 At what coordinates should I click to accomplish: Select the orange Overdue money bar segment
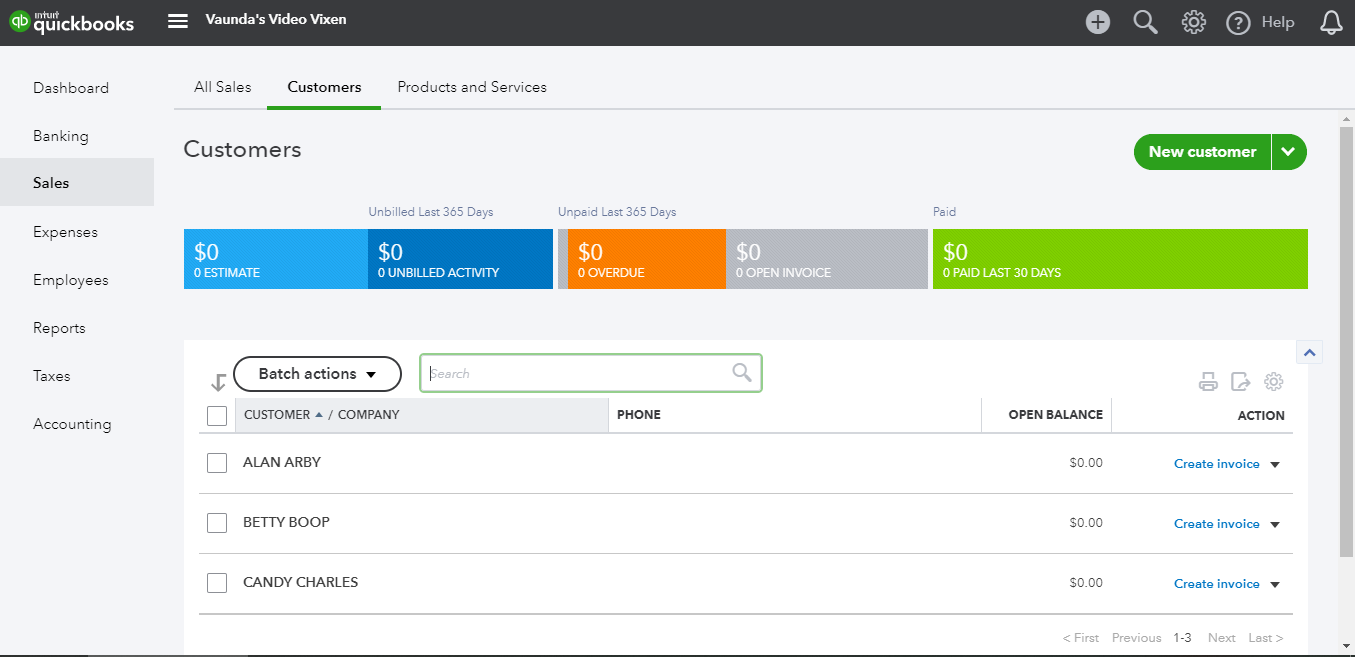coord(647,259)
